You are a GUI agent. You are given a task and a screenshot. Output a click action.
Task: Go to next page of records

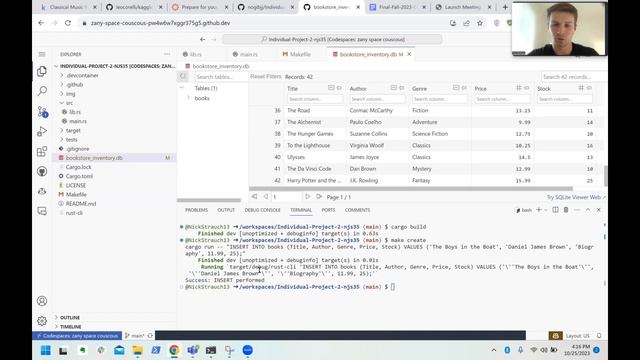(x=308, y=197)
